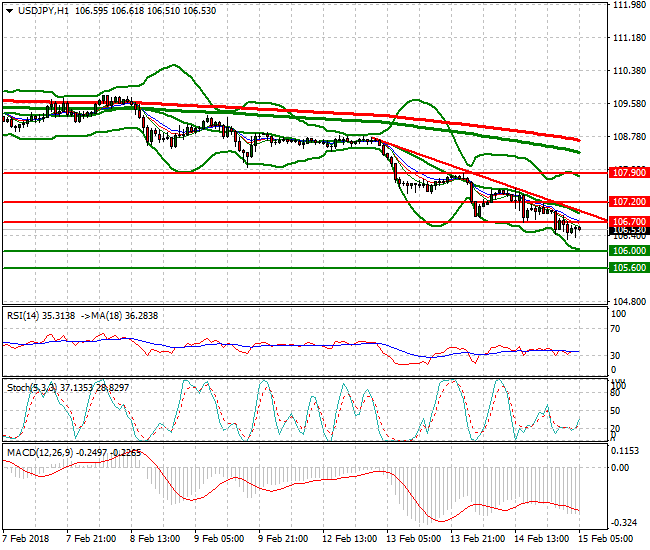
Task: Select the MACD(12,26,9) indicator label
Action: point(39,452)
